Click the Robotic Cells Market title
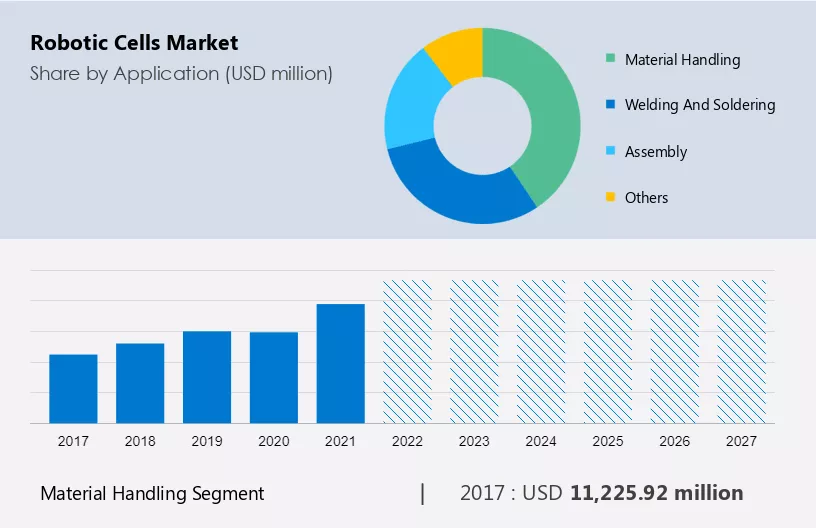This screenshot has height=528, width=816. tap(134, 43)
